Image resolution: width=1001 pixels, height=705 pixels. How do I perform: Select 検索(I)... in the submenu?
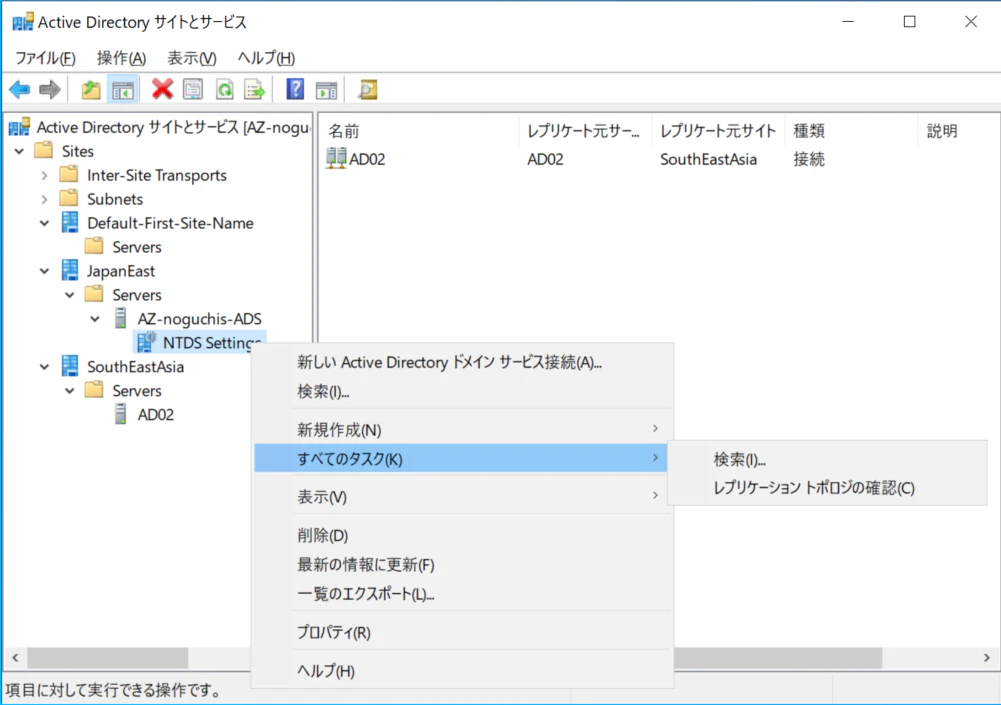point(827,459)
